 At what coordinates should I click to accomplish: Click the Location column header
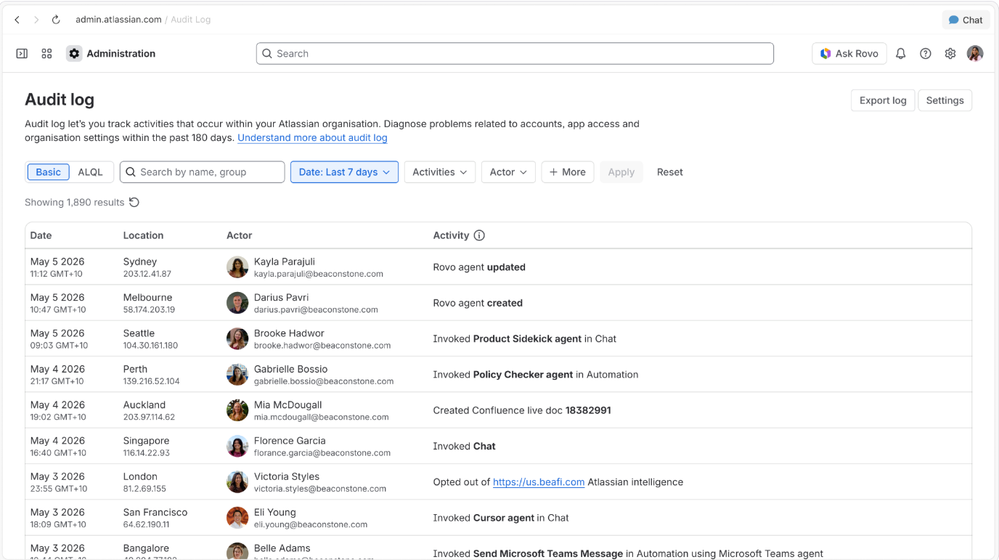143,236
